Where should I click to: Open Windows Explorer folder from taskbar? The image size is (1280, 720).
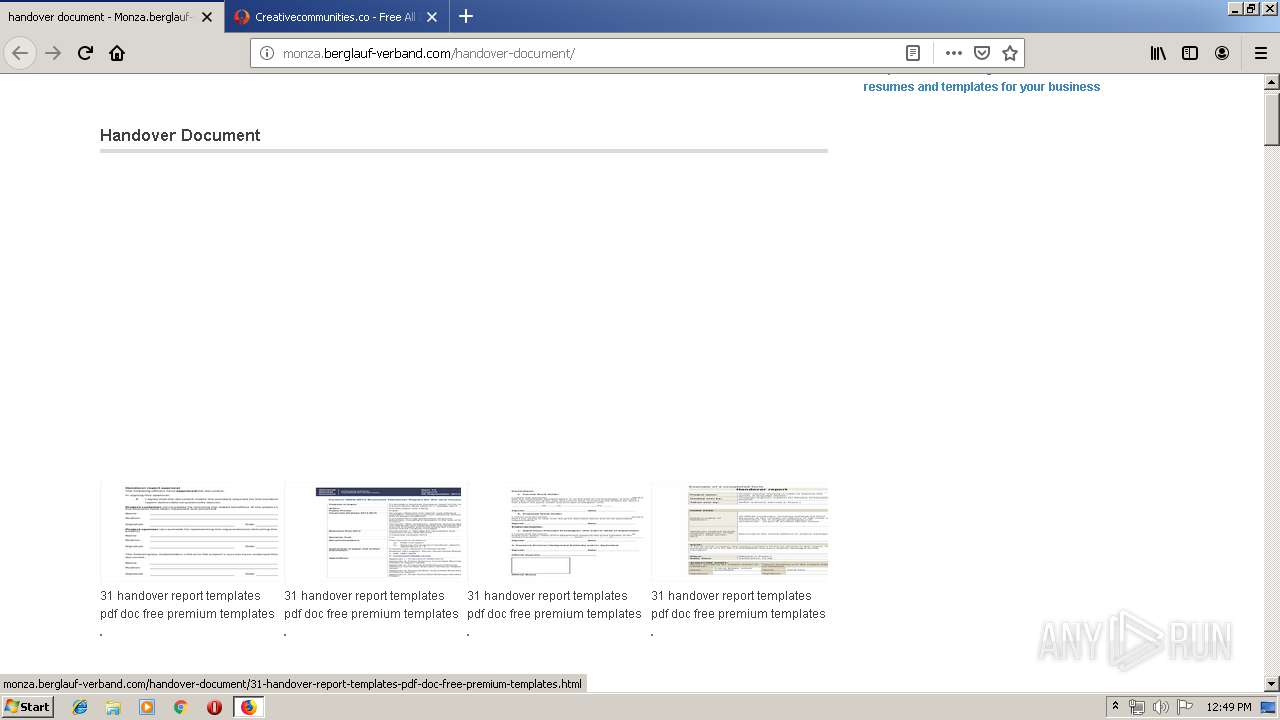(x=113, y=707)
